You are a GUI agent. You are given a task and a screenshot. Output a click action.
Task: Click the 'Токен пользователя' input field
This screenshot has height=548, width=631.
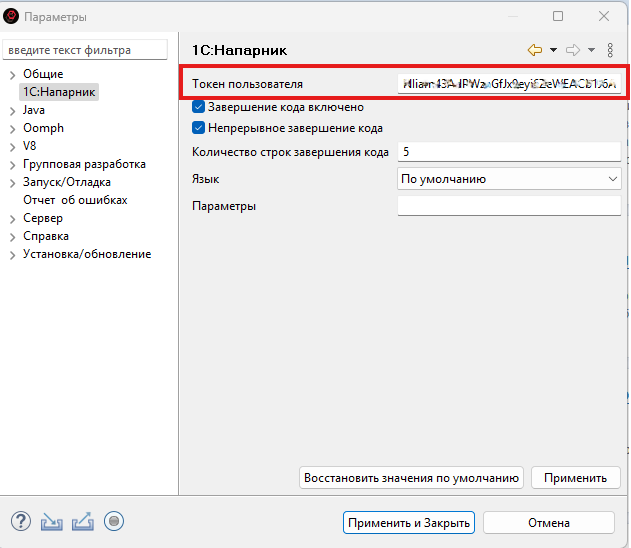coord(509,84)
